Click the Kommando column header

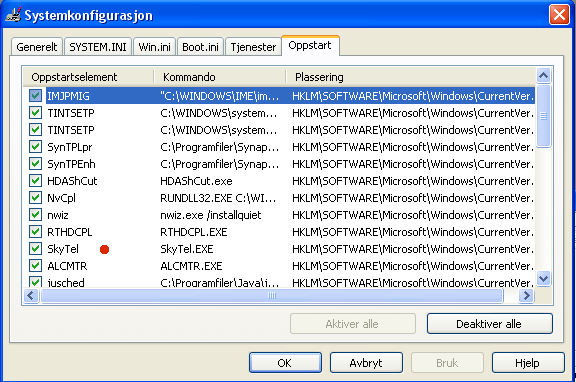coord(220,77)
